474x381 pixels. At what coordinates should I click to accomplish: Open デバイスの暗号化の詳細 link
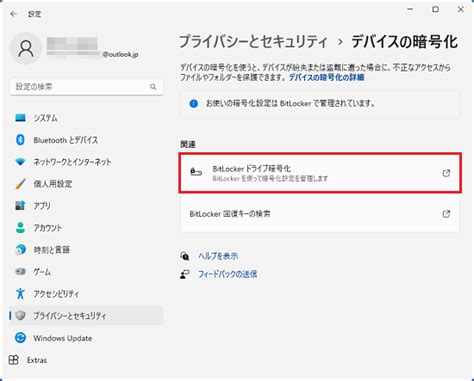pyautogui.click(x=326, y=78)
